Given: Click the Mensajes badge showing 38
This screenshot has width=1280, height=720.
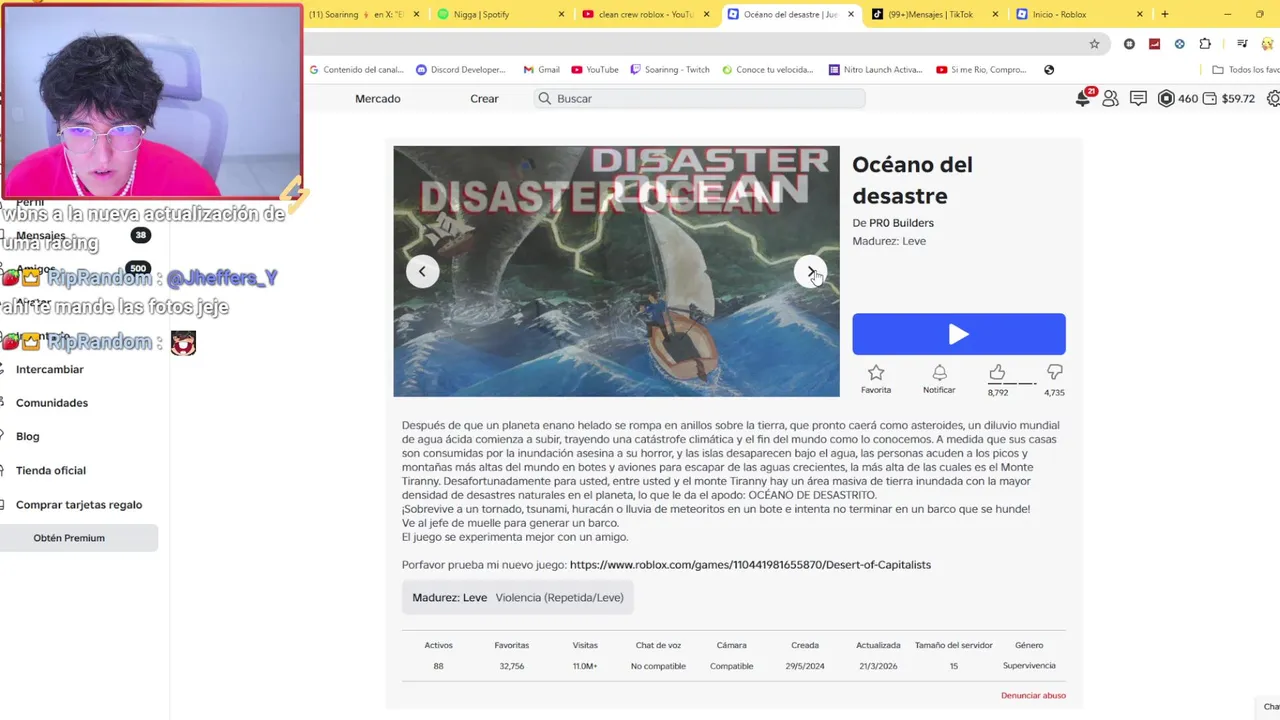Looking at the screenshot, I should click(x=140, y=236).
